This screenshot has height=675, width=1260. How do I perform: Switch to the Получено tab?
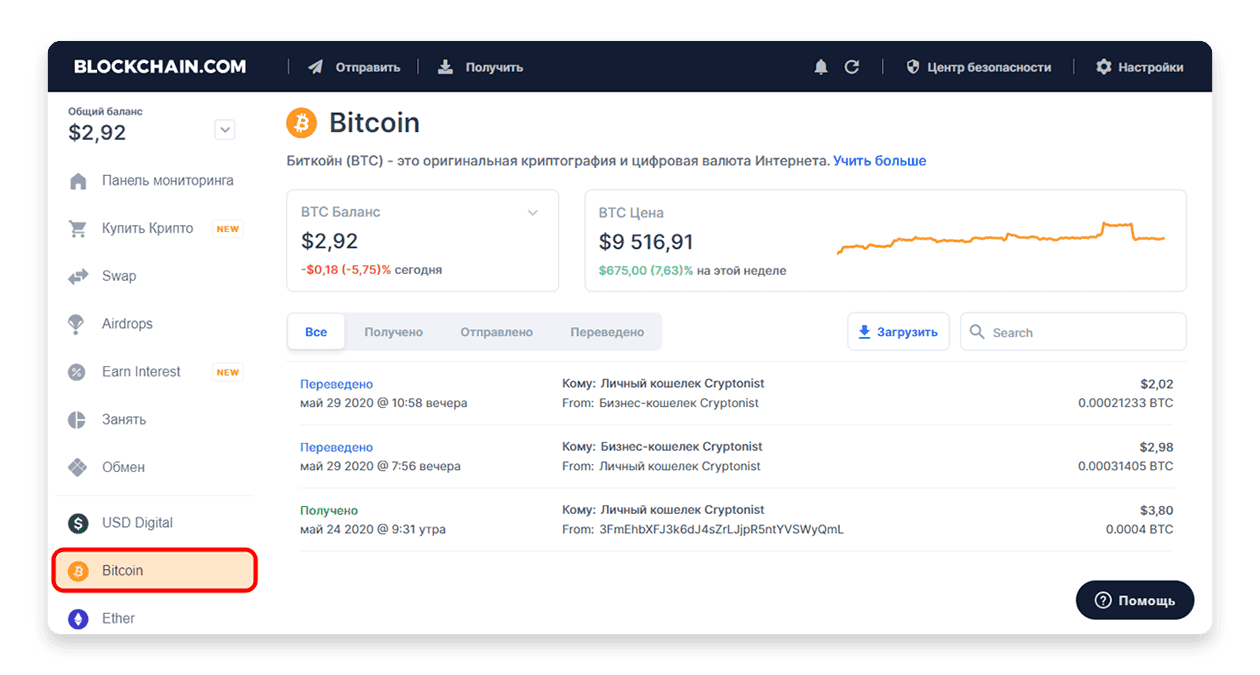point(393,332)
